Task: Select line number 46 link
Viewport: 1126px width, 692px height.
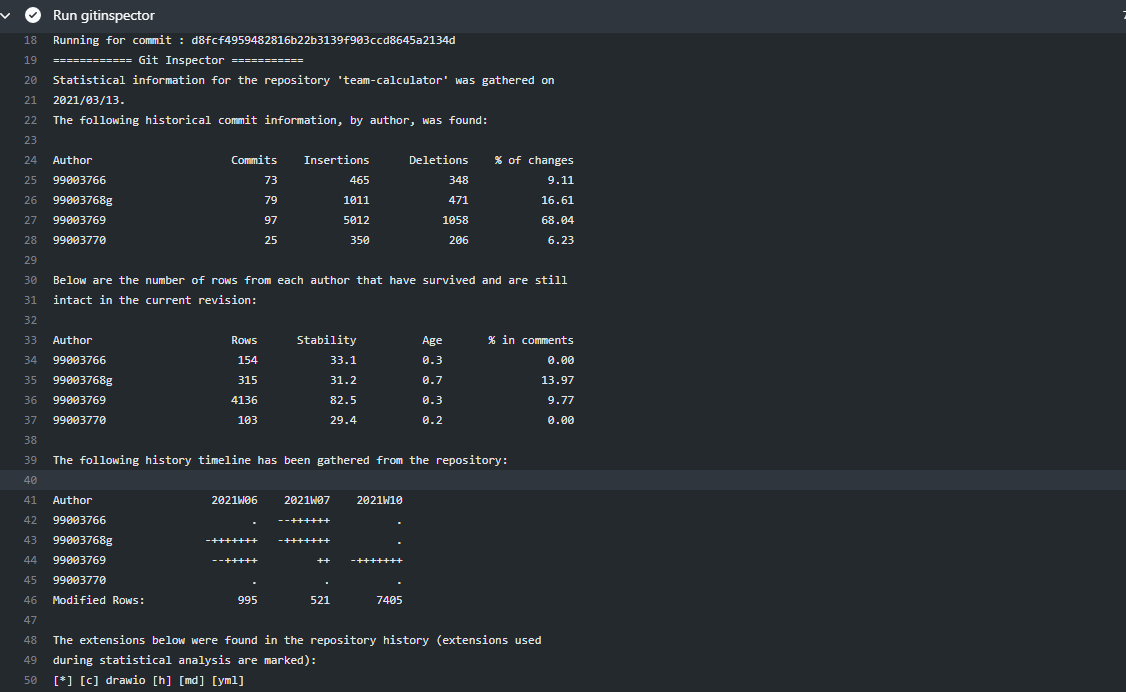Action: (30, 600)
